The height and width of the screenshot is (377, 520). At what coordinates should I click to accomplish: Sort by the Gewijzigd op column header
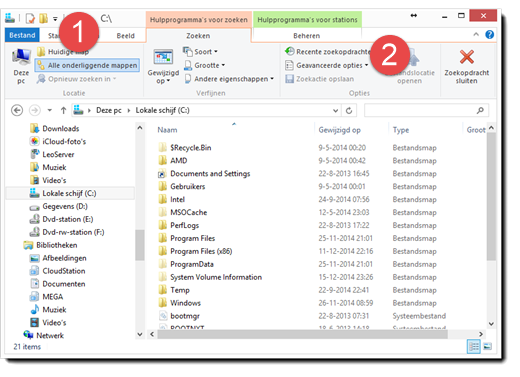(340, 130)
